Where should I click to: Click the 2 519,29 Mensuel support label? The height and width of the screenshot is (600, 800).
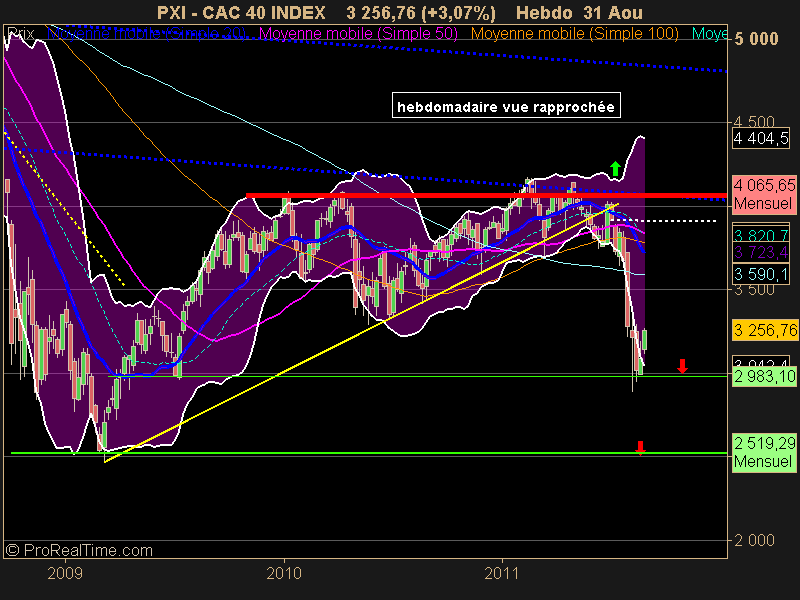[x=764, y=452]
